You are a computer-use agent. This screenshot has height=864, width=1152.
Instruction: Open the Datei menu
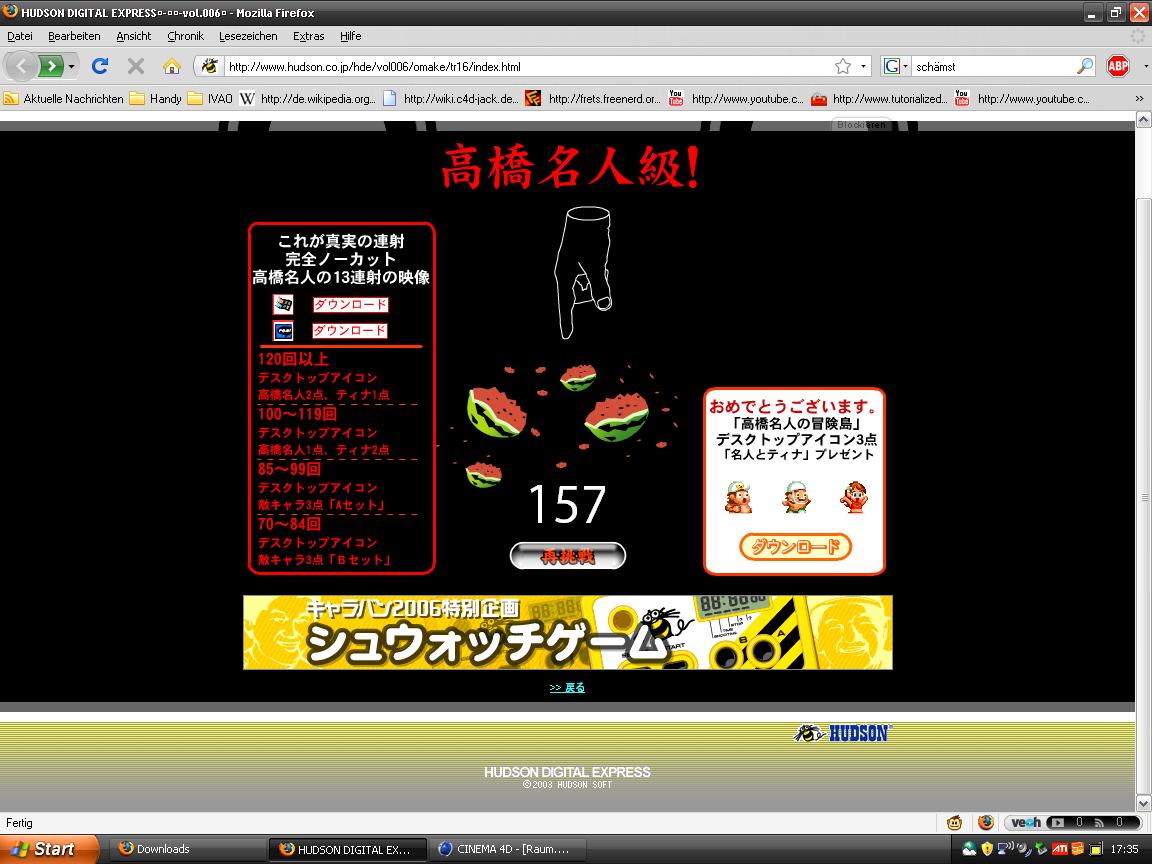point(20,36)
